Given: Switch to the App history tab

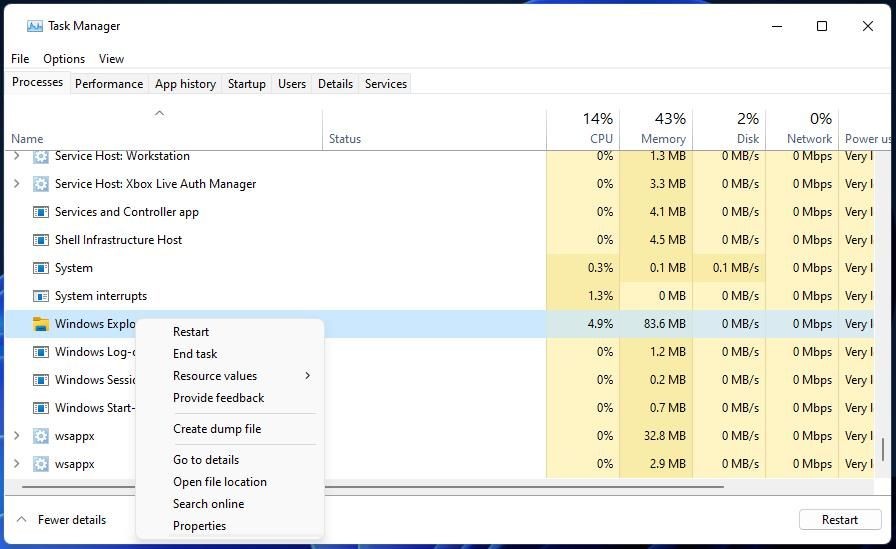Looking at the screenshot, I should [x=185, y=83].
